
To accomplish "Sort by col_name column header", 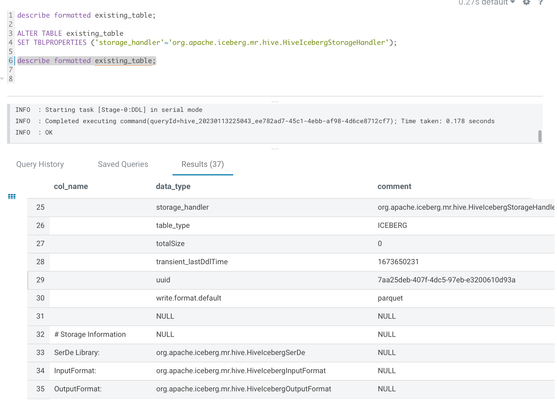I will (x=71, y=186).
